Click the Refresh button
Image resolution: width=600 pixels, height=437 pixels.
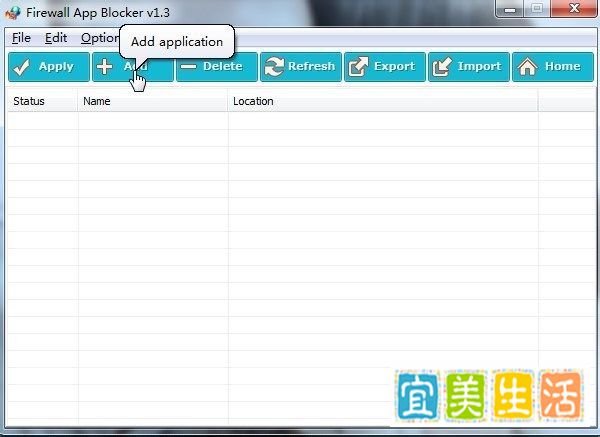[301, 67]
